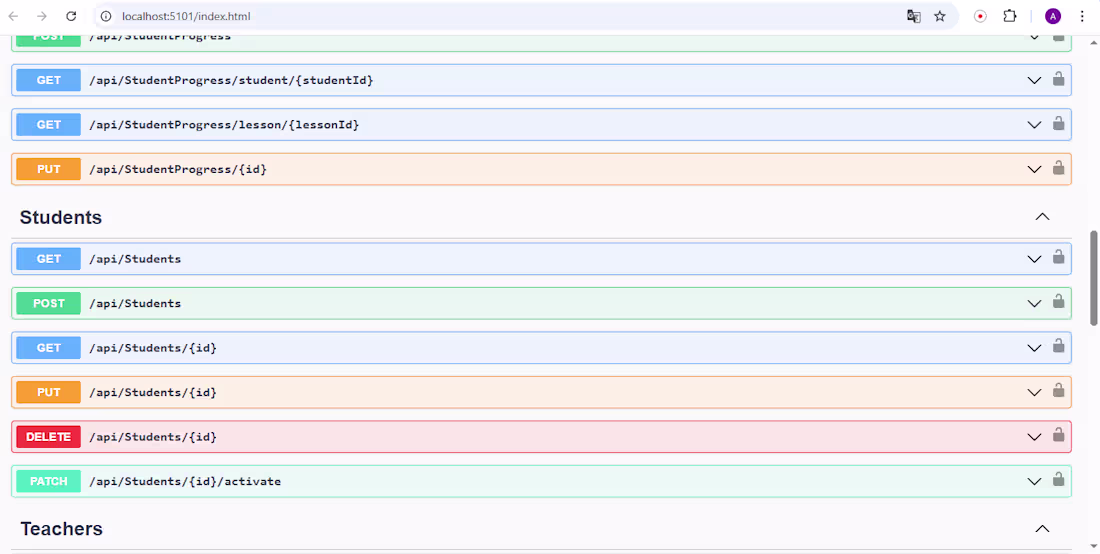Screen dimensions: 1100x554
Task: Click lock icon on PUT StudentProgress/{id}
Action: click(1059, 168)
